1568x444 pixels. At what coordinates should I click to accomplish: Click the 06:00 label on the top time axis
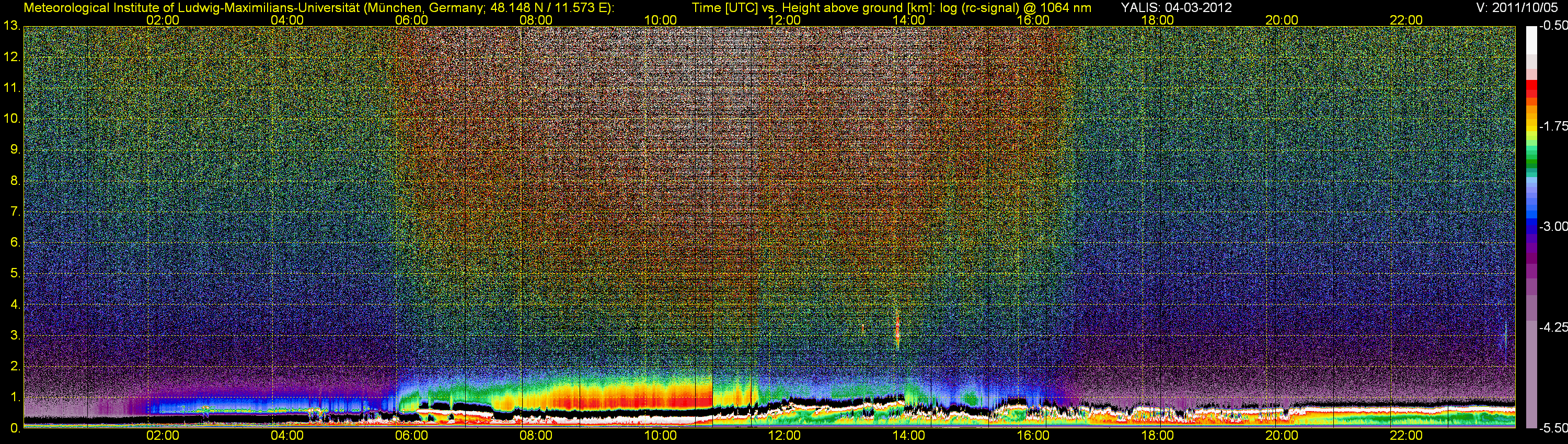tap(411, 20)
